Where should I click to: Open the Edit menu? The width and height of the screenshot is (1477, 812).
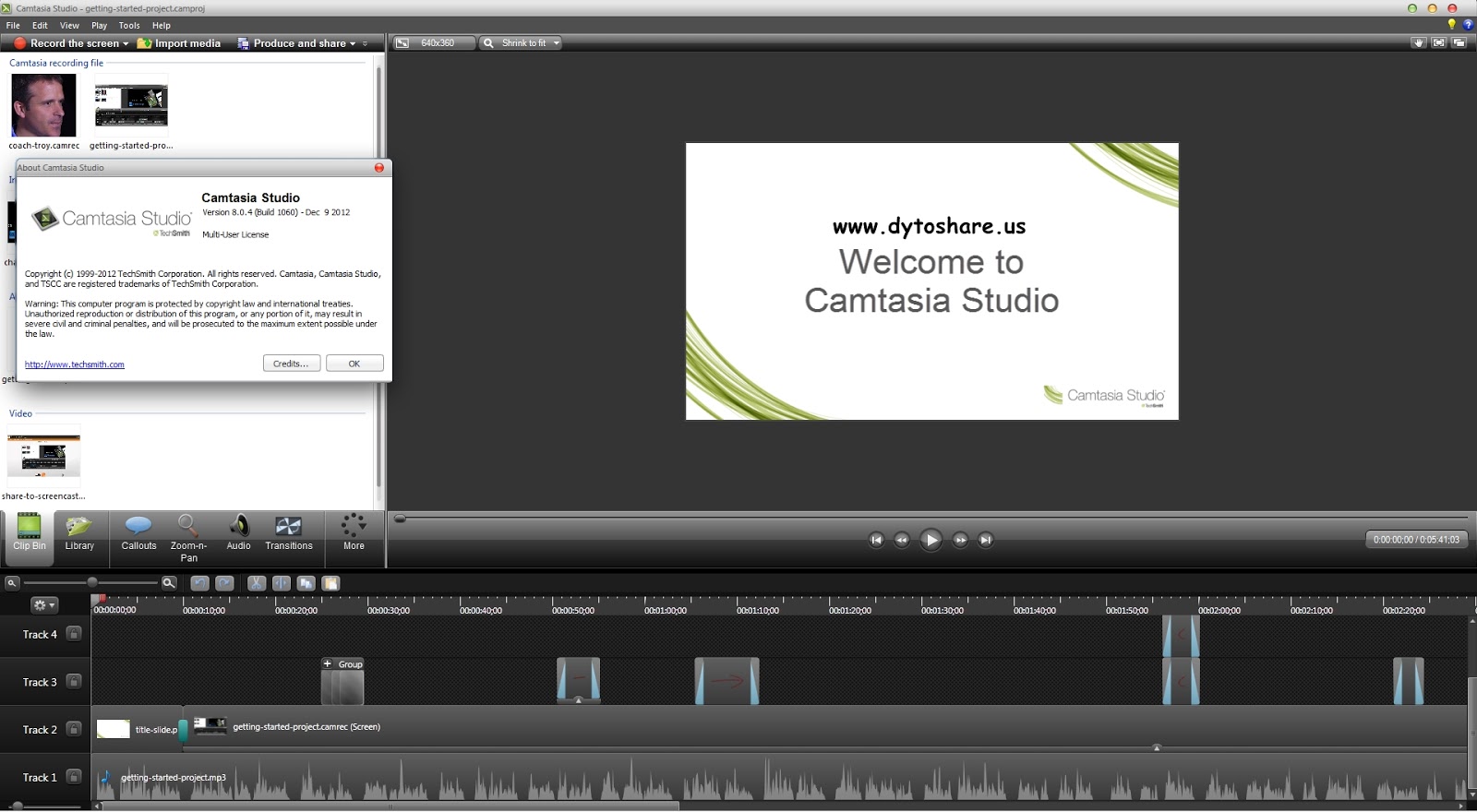(x=40, y=26)
